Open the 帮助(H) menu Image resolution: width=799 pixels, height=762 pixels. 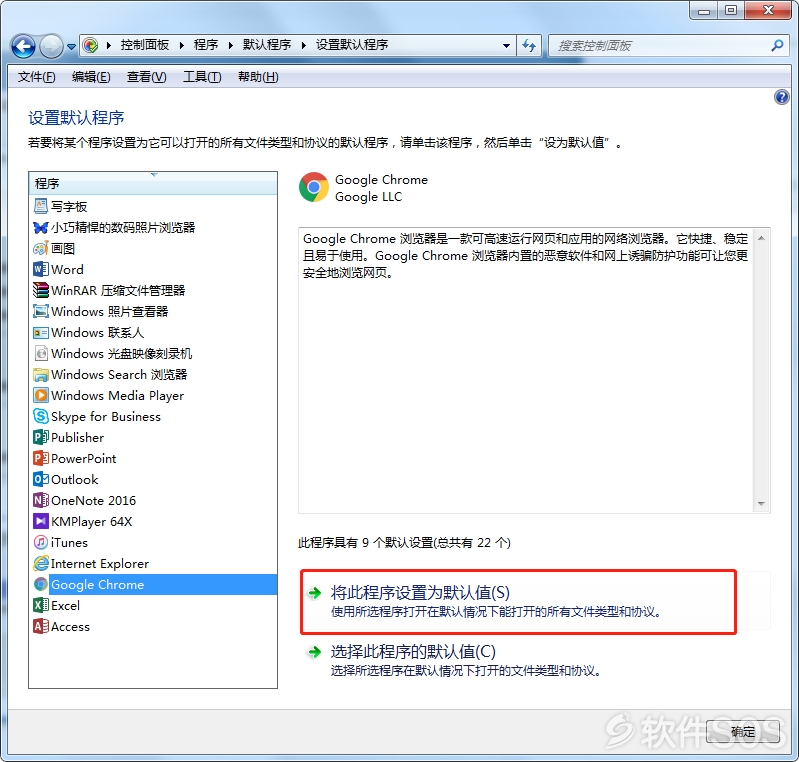258,76
